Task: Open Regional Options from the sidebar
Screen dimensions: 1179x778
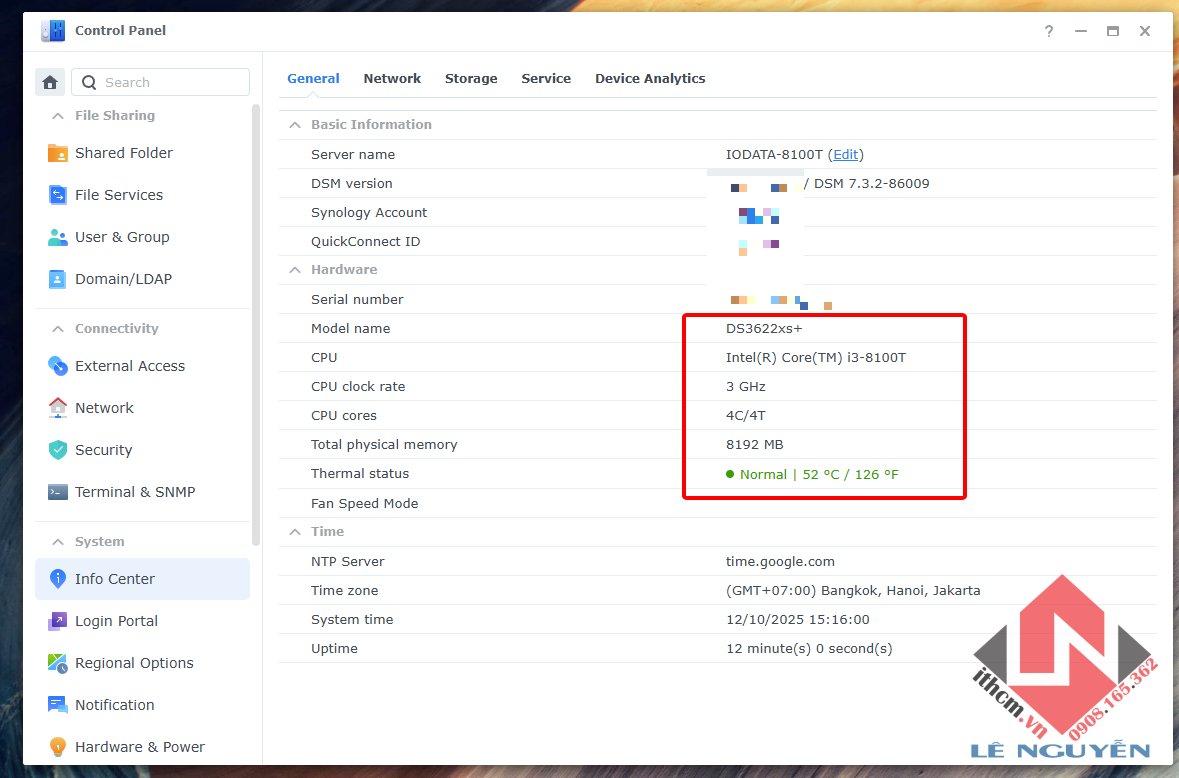Action: click(x=56, y=663)
